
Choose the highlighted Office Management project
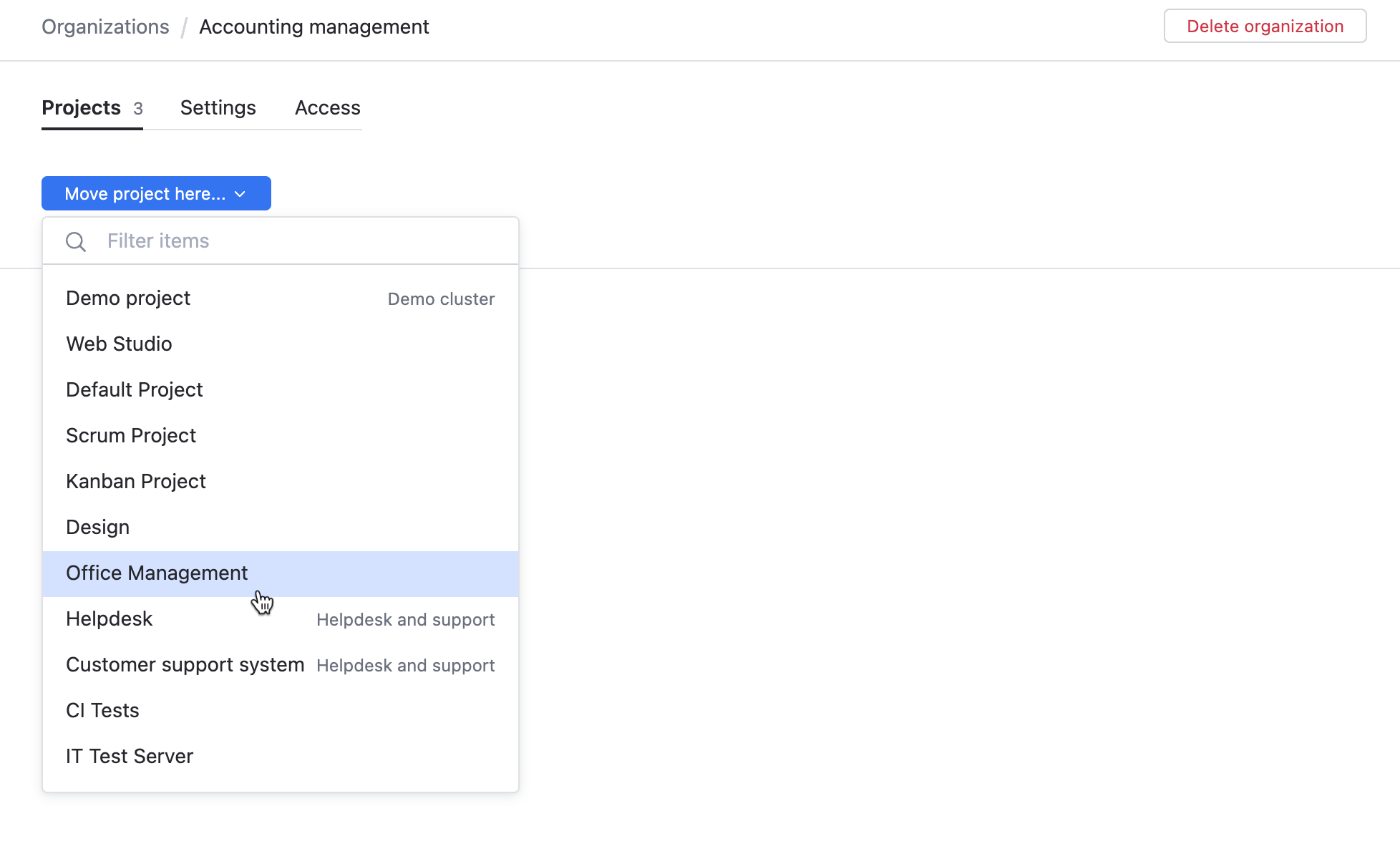pos(157,573)
